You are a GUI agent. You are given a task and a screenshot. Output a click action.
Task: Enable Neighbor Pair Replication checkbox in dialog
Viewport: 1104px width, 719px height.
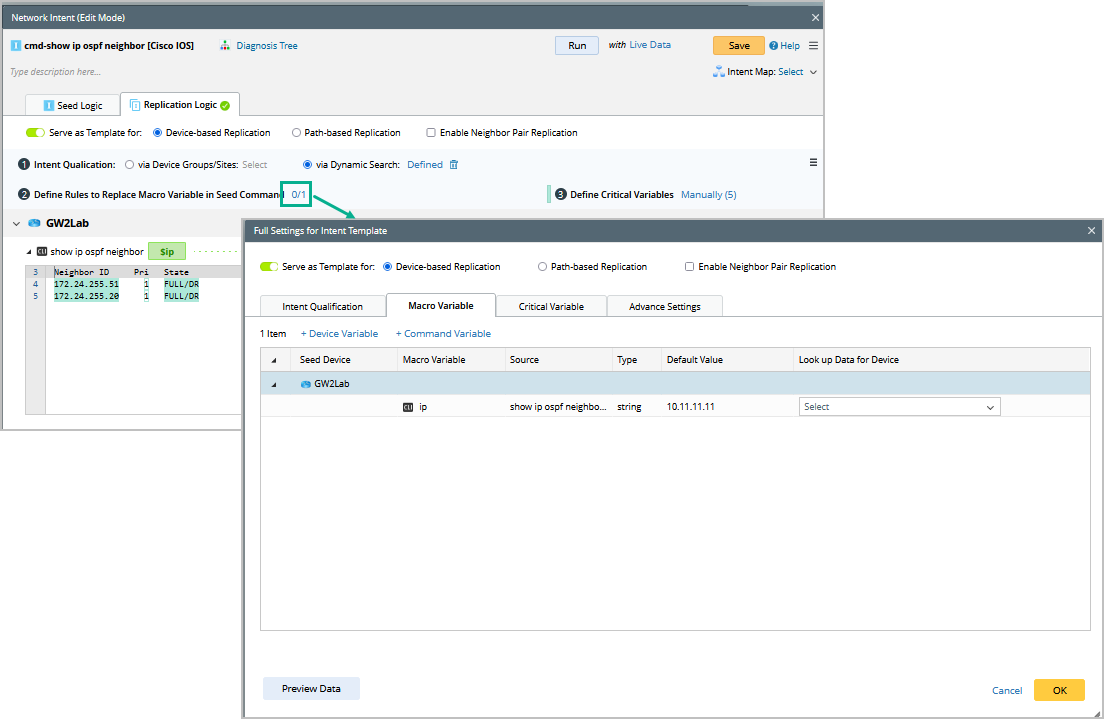point(690,267)
